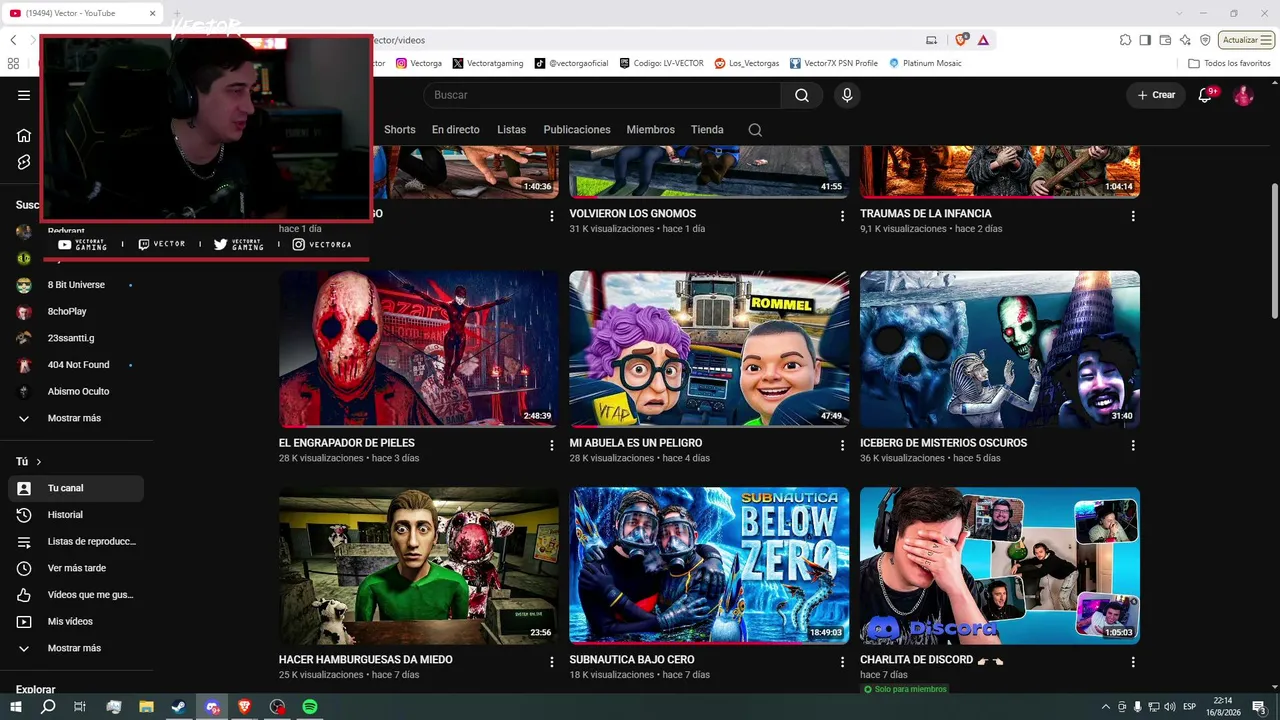The image size is (1280, 720).
Task: Open Mis vídeos in sidebar
Action: click(76, 621)
